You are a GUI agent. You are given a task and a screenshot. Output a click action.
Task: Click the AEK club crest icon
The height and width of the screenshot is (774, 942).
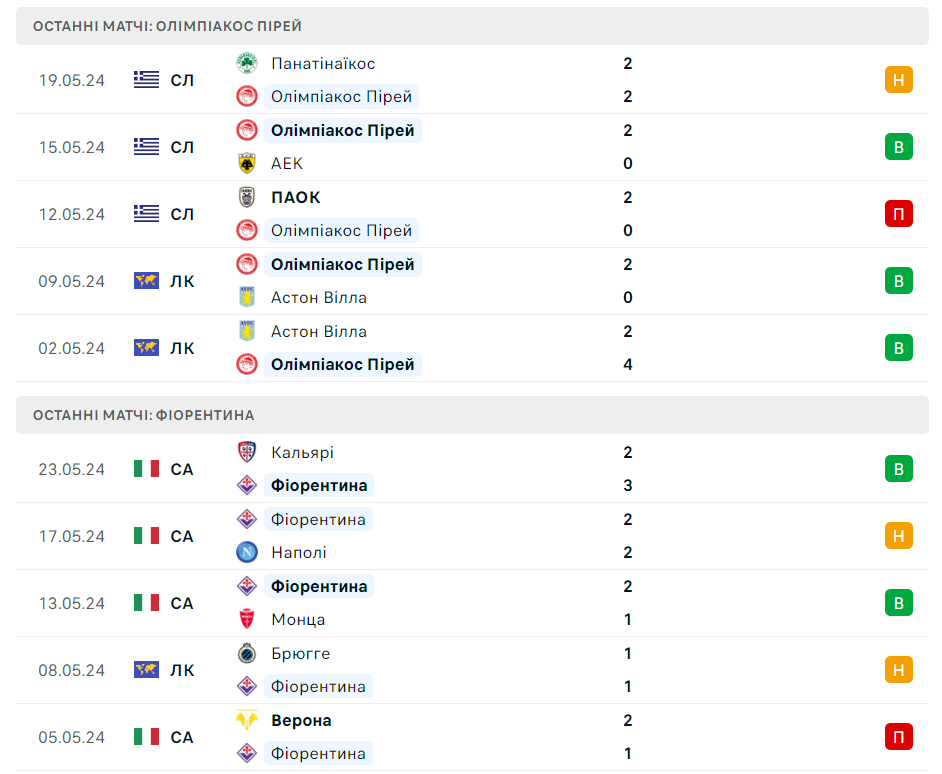click(x=246, y=163)
